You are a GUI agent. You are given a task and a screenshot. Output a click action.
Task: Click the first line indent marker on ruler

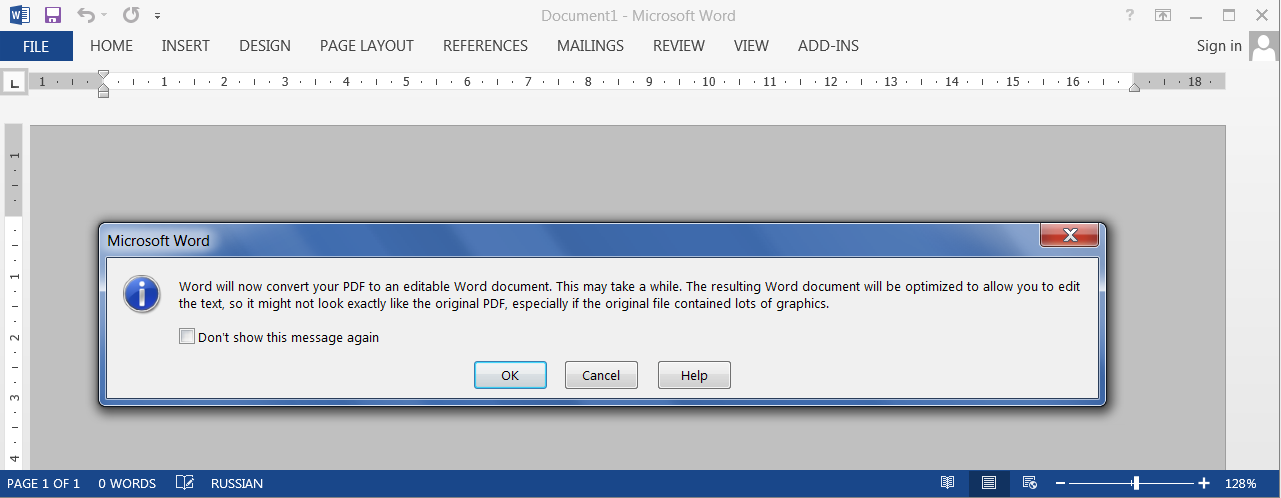click(x=103, y=74)
